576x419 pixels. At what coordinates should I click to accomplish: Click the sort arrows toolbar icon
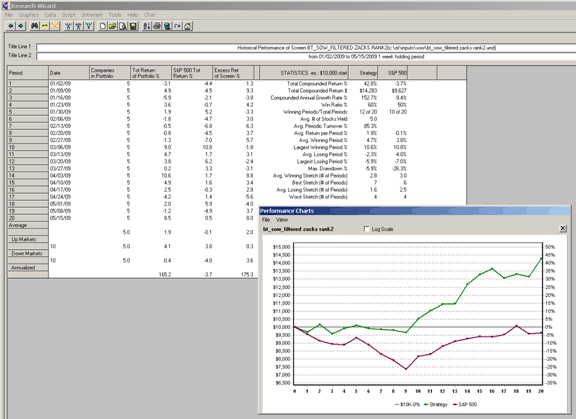[x=147, y=26]
